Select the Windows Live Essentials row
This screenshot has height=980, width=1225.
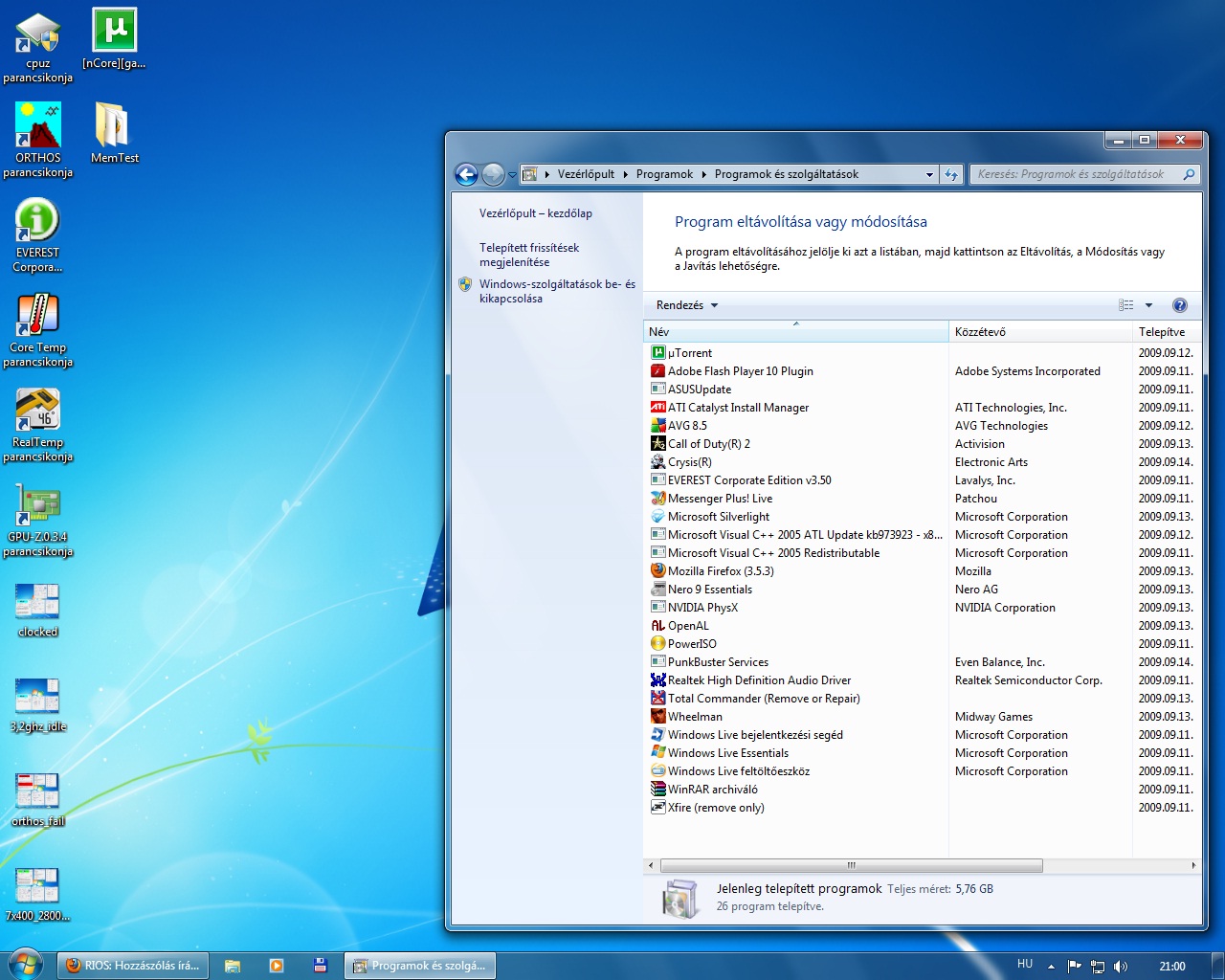[923, 752]
